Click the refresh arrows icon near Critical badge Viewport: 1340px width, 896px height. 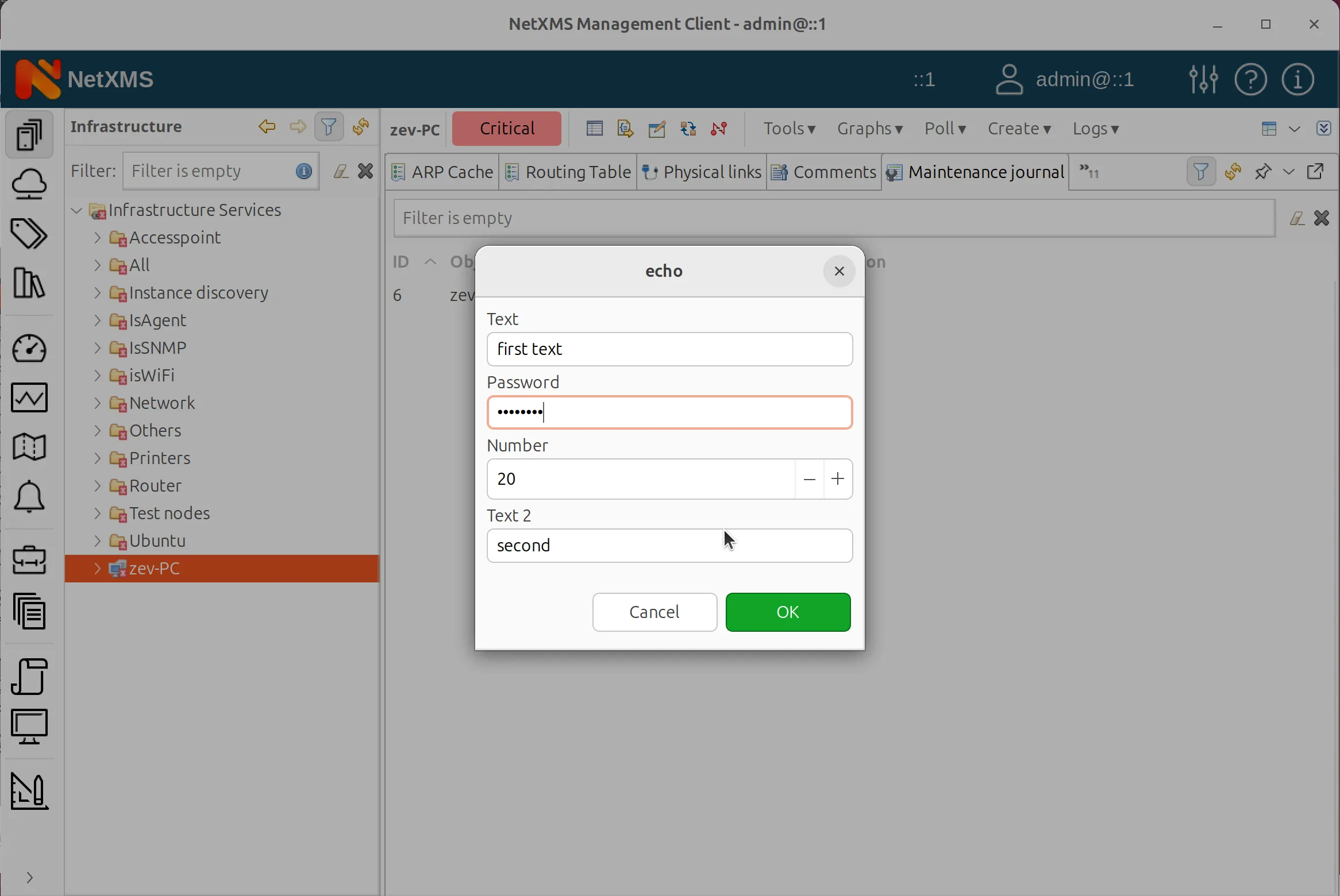(688, 129)
